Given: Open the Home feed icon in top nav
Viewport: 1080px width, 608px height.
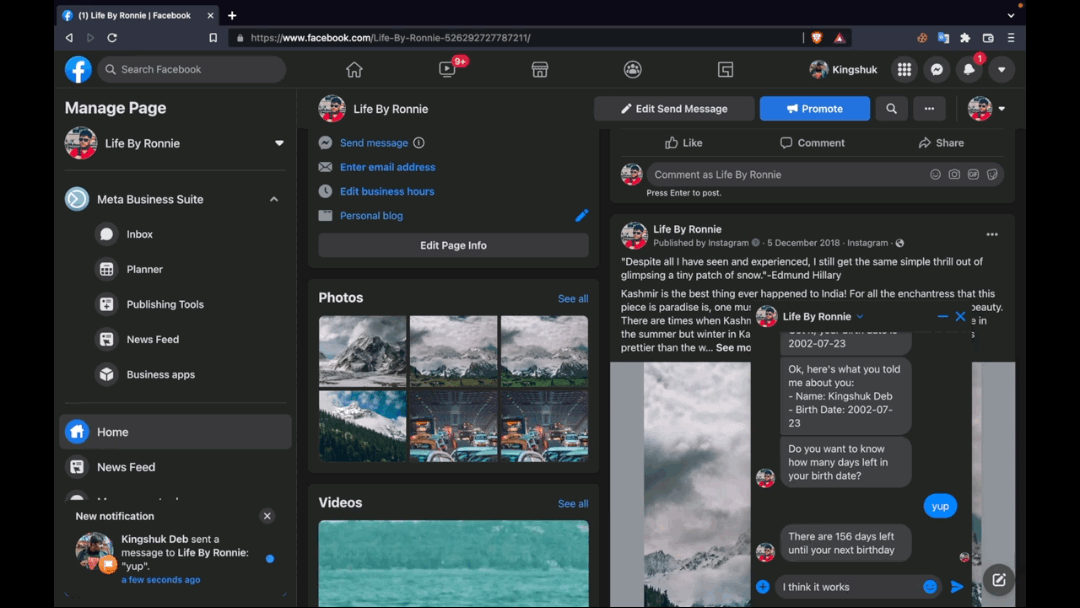Looking at the screenshot, I should click(354, 70).
